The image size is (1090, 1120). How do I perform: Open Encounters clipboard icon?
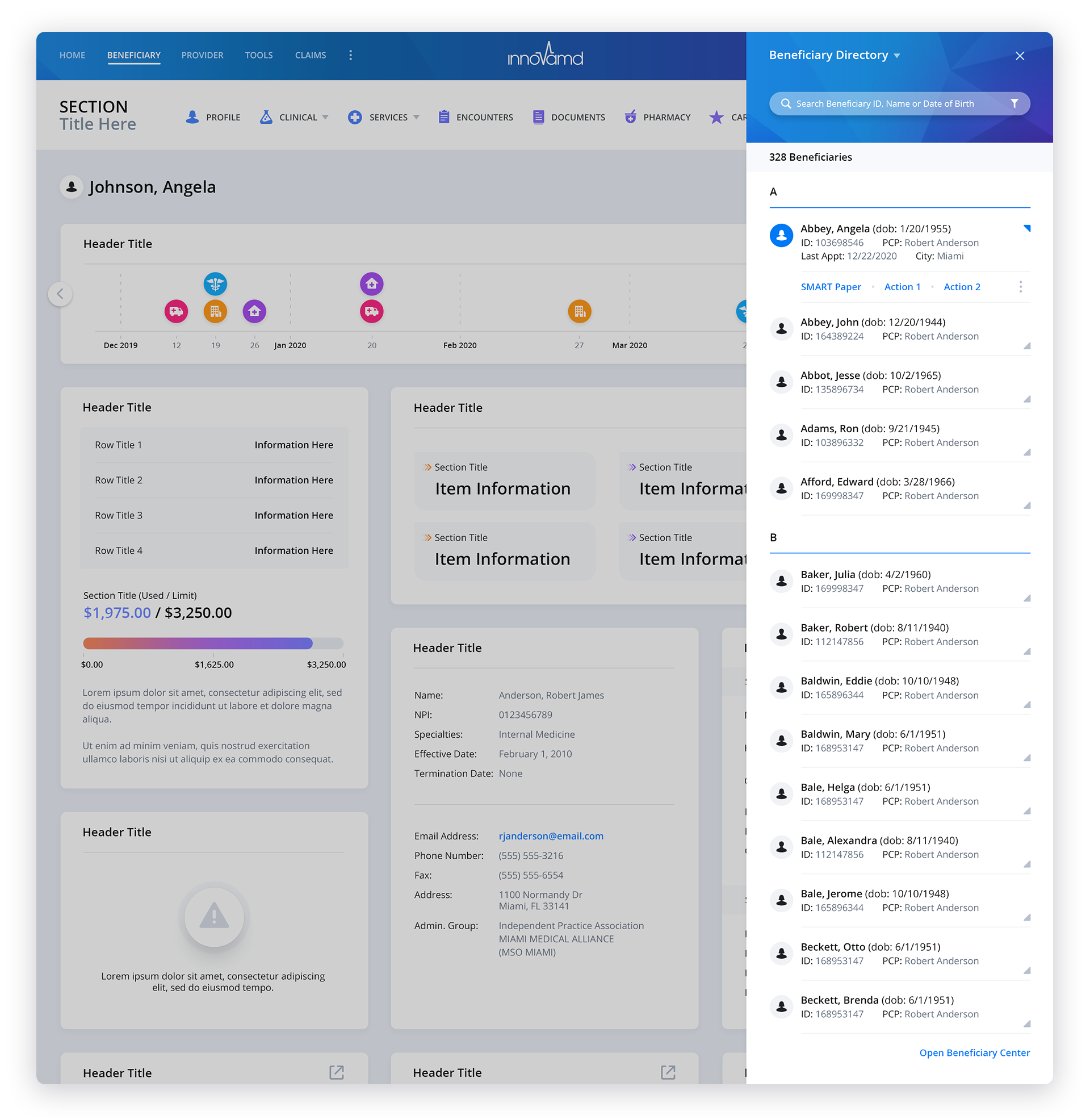[x=444, y=117]
